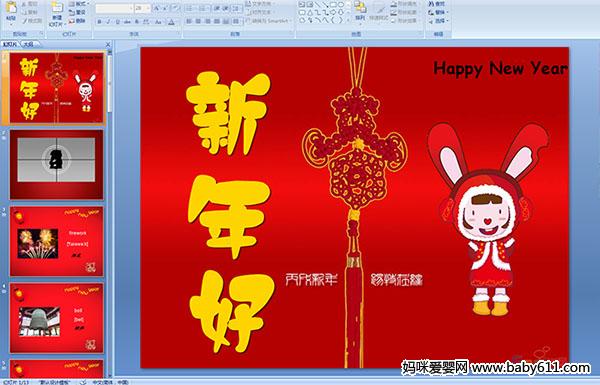Click the Arrange shapes icon

pyautogui.click(x=360, y=11)
